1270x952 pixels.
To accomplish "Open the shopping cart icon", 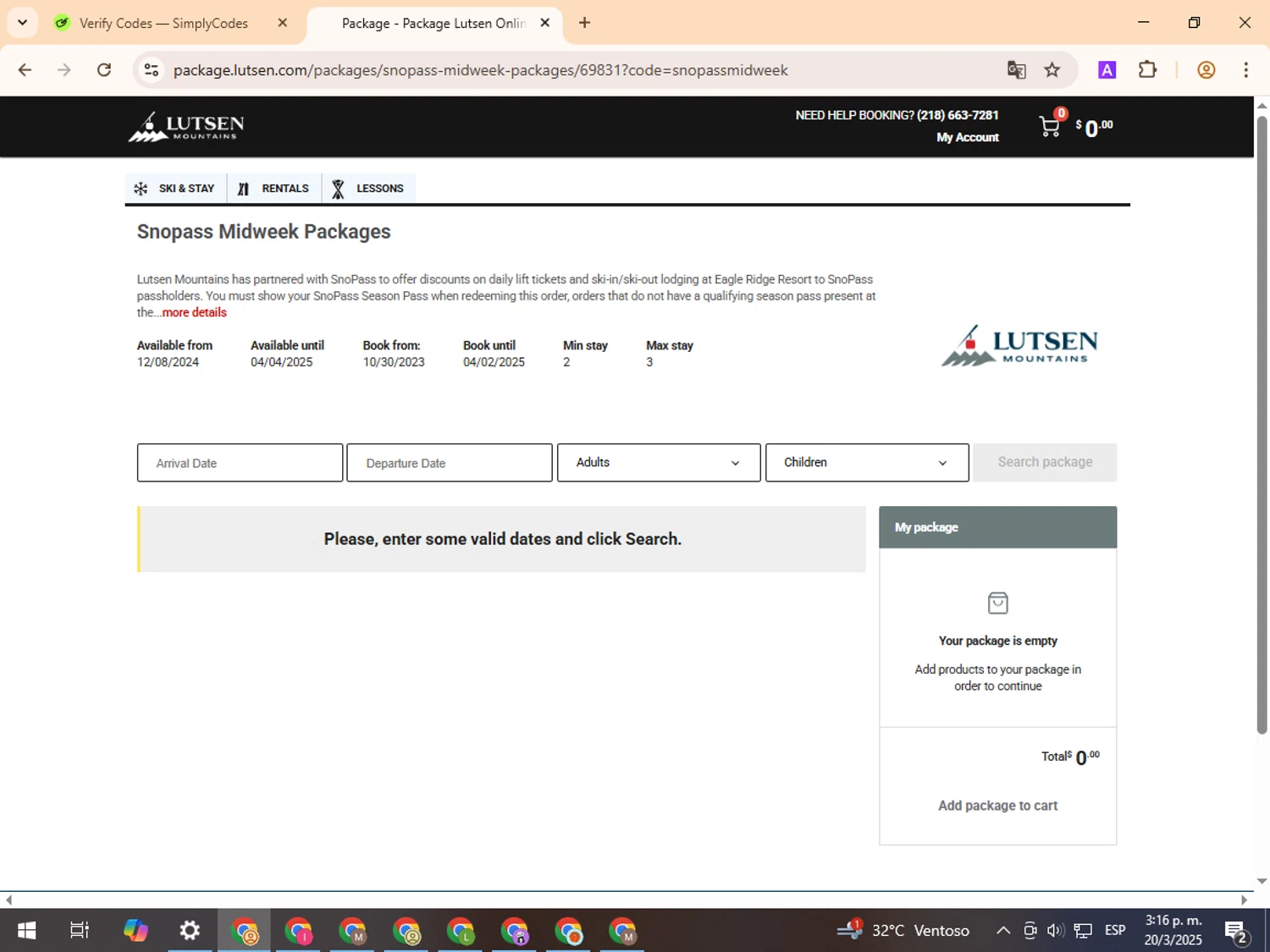I will 1049,126.
